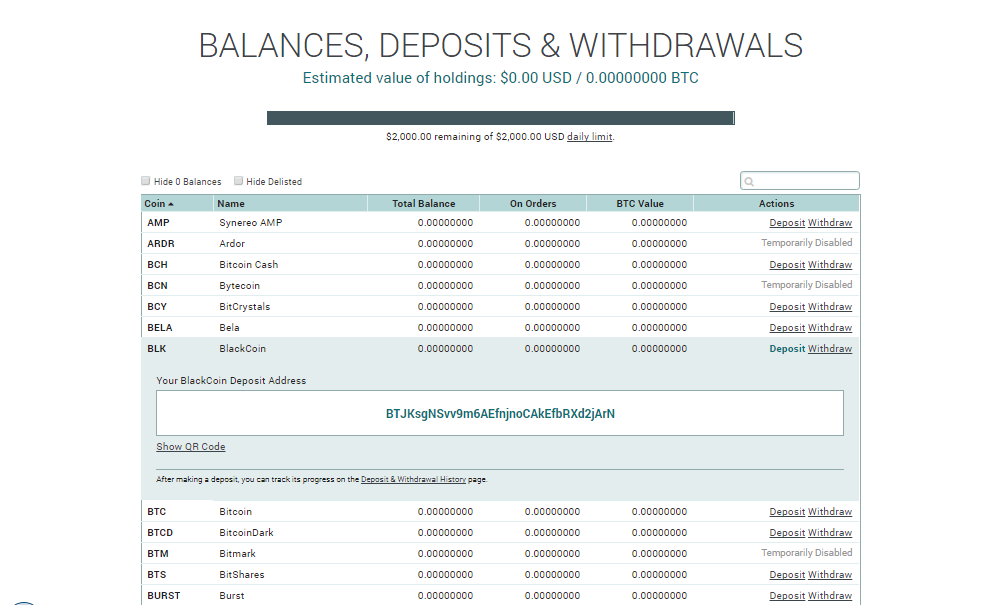Click Deposit for Burst

[x=787, y=596]
